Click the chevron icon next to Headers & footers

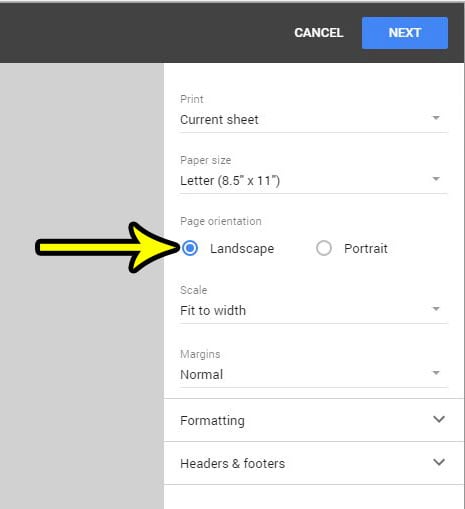tap(439, 462)
